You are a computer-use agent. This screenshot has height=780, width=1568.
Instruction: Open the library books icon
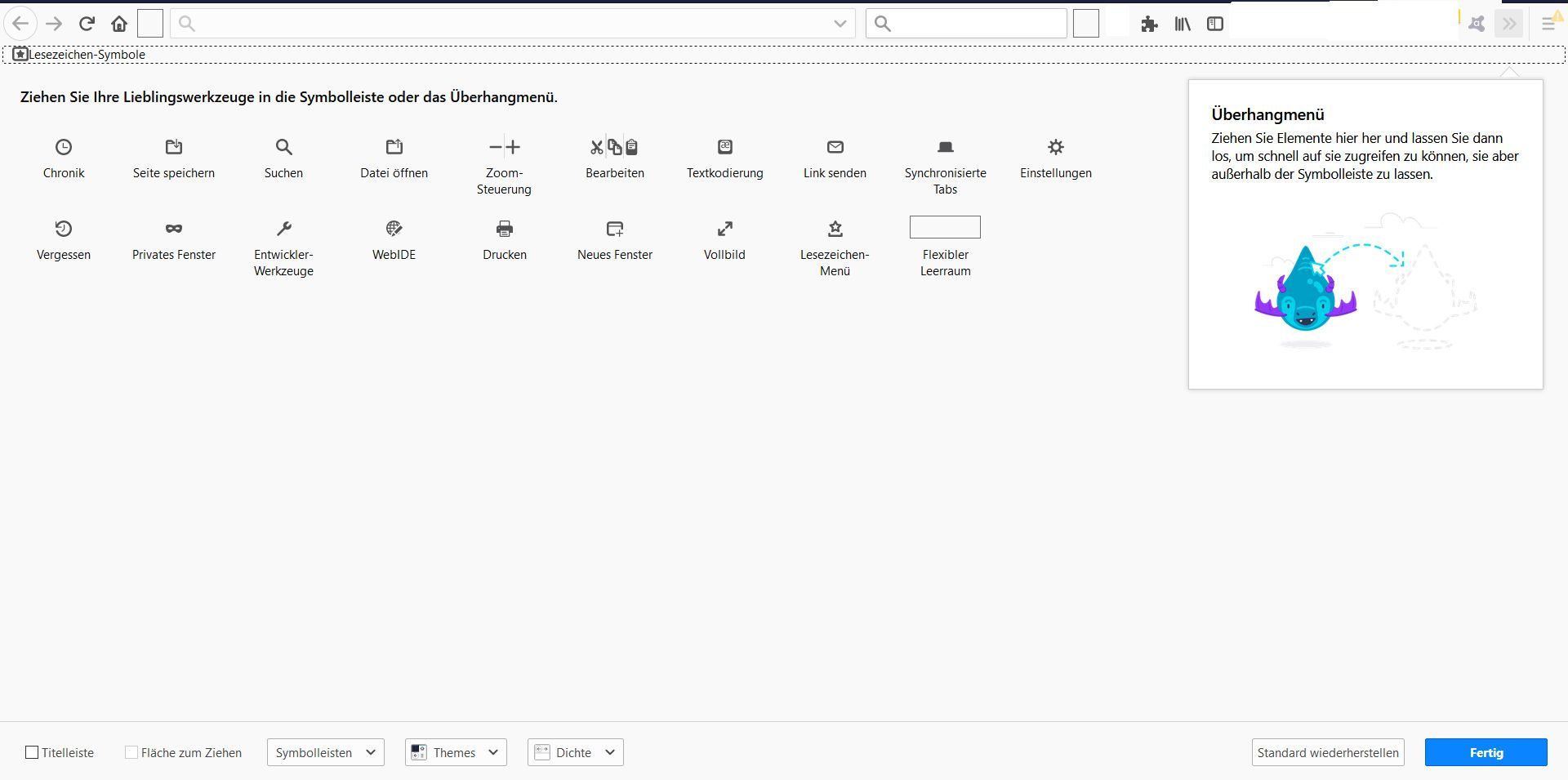(x=1183, y=24)
